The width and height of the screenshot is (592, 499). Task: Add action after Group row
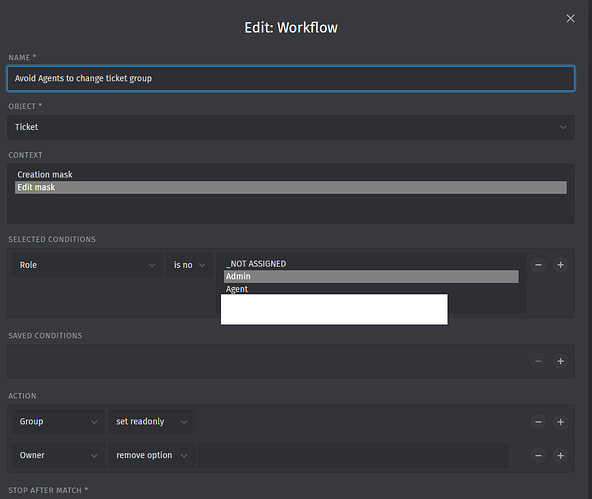(x=560, y=422)
